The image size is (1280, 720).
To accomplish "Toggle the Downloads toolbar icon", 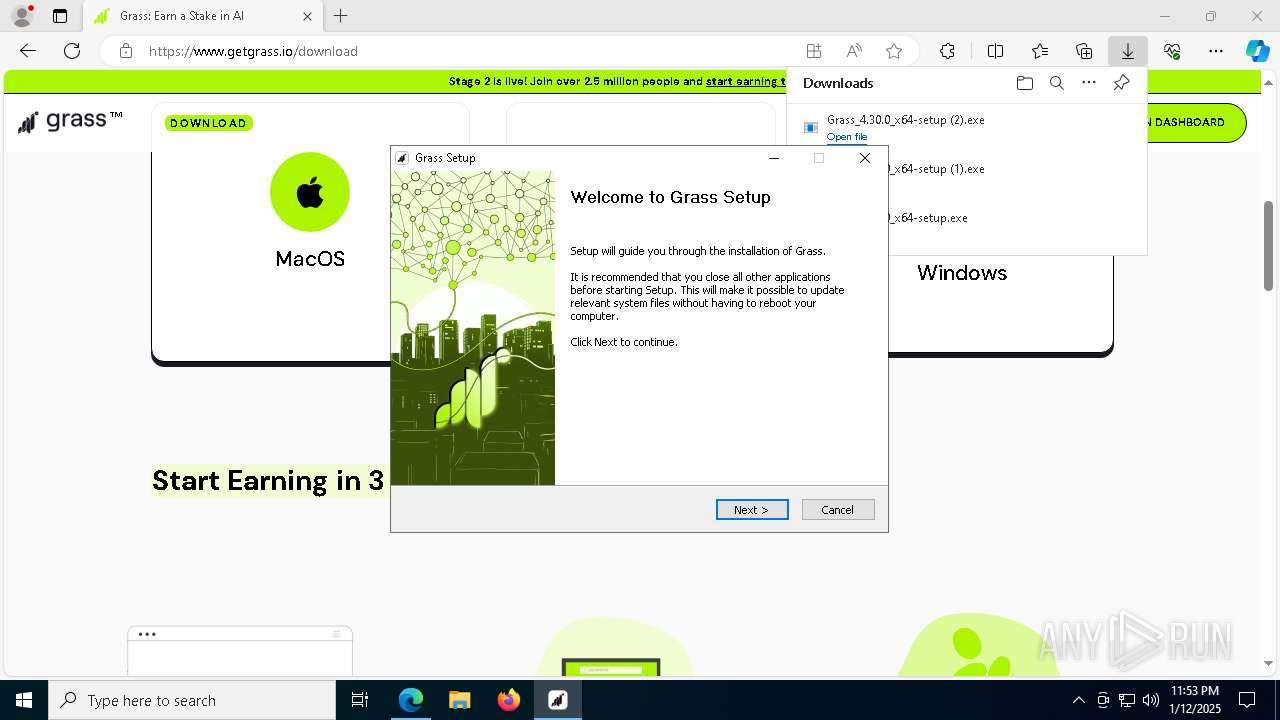I will point(1128,51).
